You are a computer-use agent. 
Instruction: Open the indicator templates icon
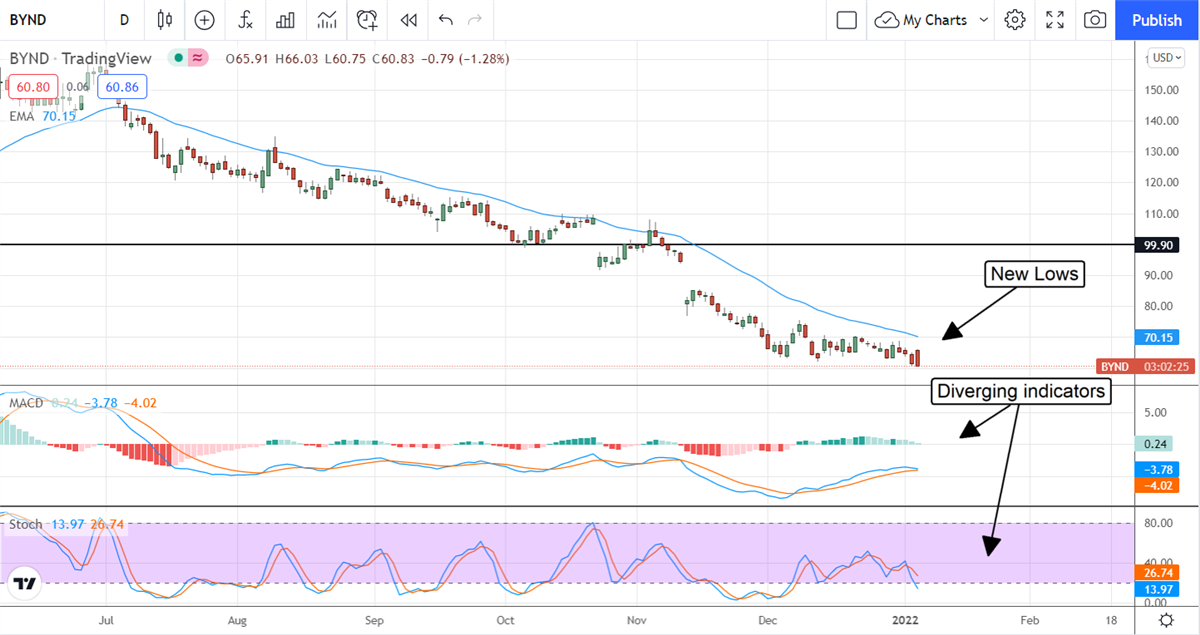[326, 20]
